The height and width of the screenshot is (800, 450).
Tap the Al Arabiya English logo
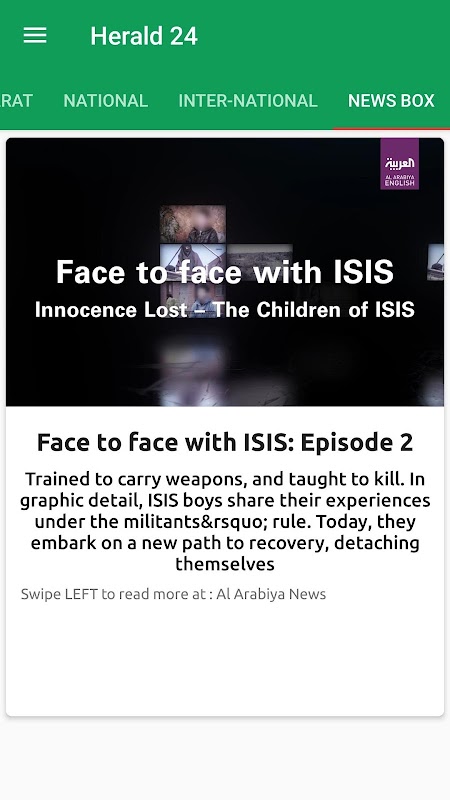tap(399, 164)
